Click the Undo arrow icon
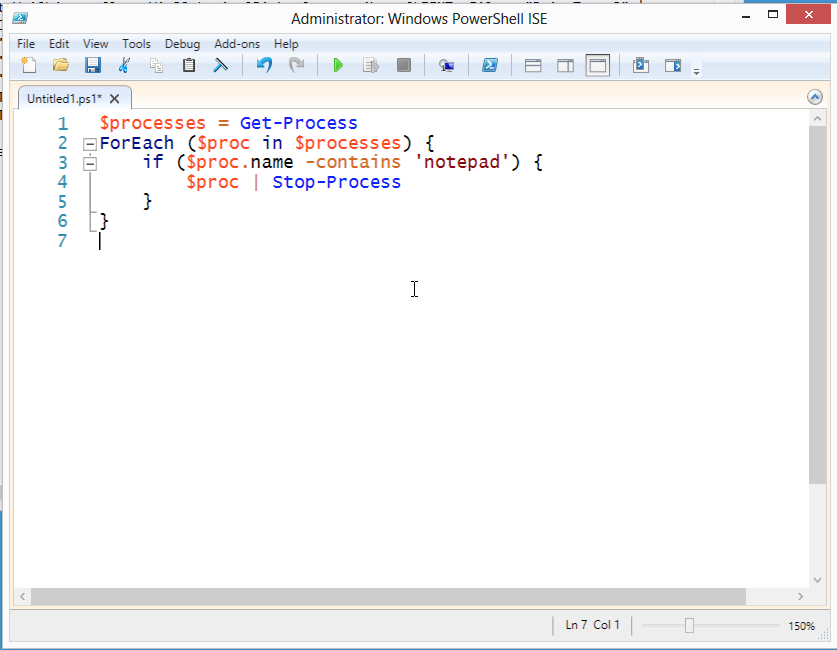The image size is (837, 650). [x=264, y=66]
